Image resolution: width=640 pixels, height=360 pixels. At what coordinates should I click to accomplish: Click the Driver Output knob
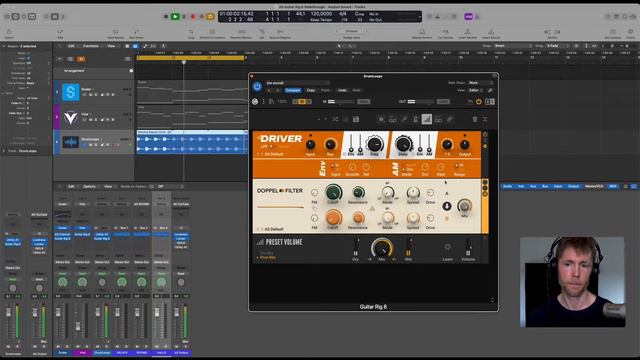tap(464, 144)
